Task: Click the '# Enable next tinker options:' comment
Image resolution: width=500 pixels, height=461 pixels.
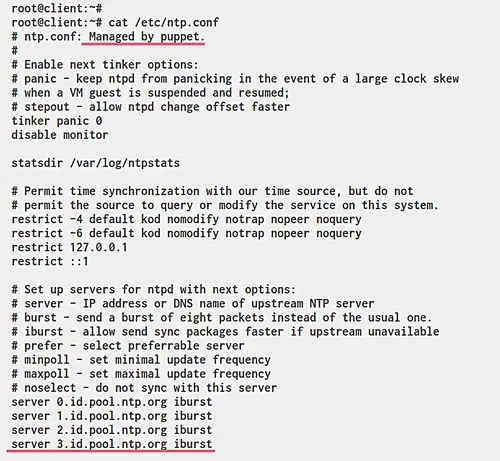Action: pos(105,65)
